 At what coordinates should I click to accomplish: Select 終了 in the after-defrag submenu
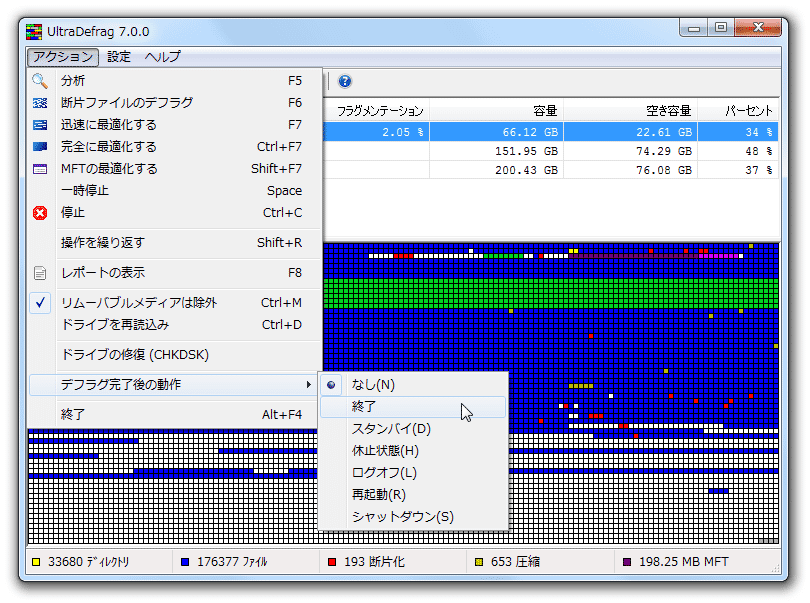413,407
